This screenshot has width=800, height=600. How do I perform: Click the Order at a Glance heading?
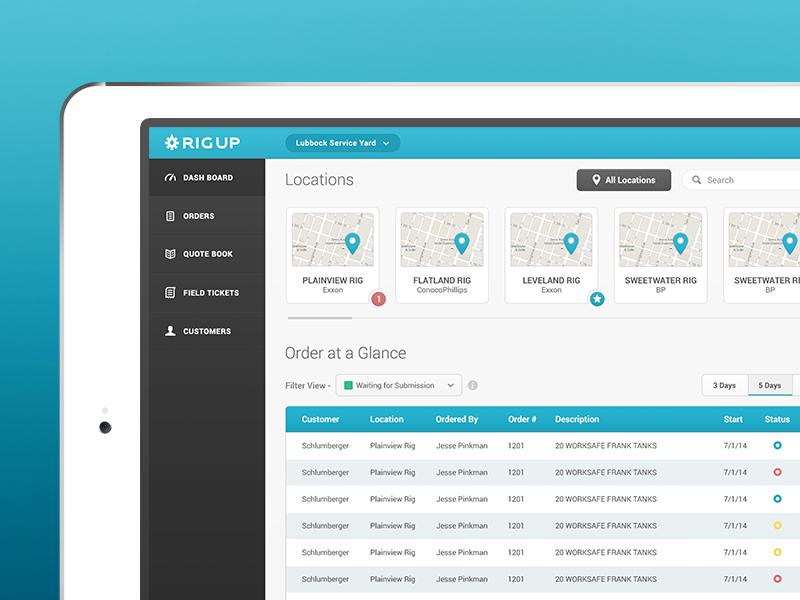coord(345,353)
